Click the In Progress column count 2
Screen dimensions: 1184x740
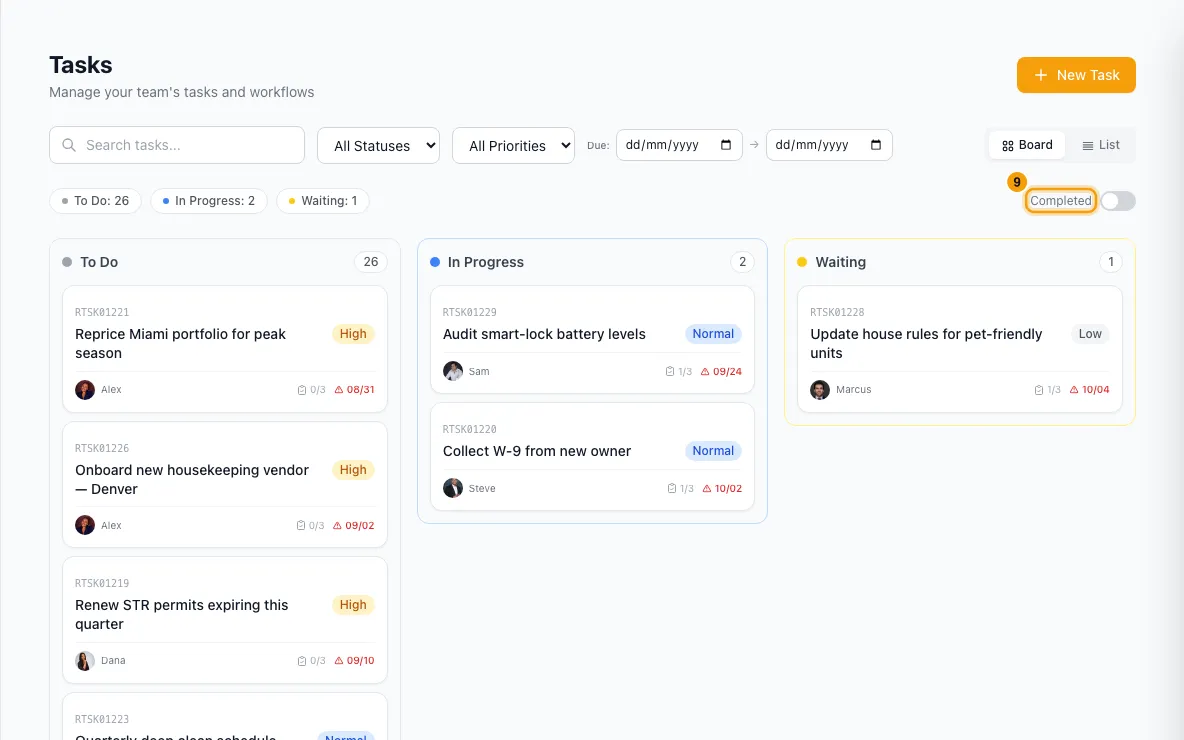742,262
